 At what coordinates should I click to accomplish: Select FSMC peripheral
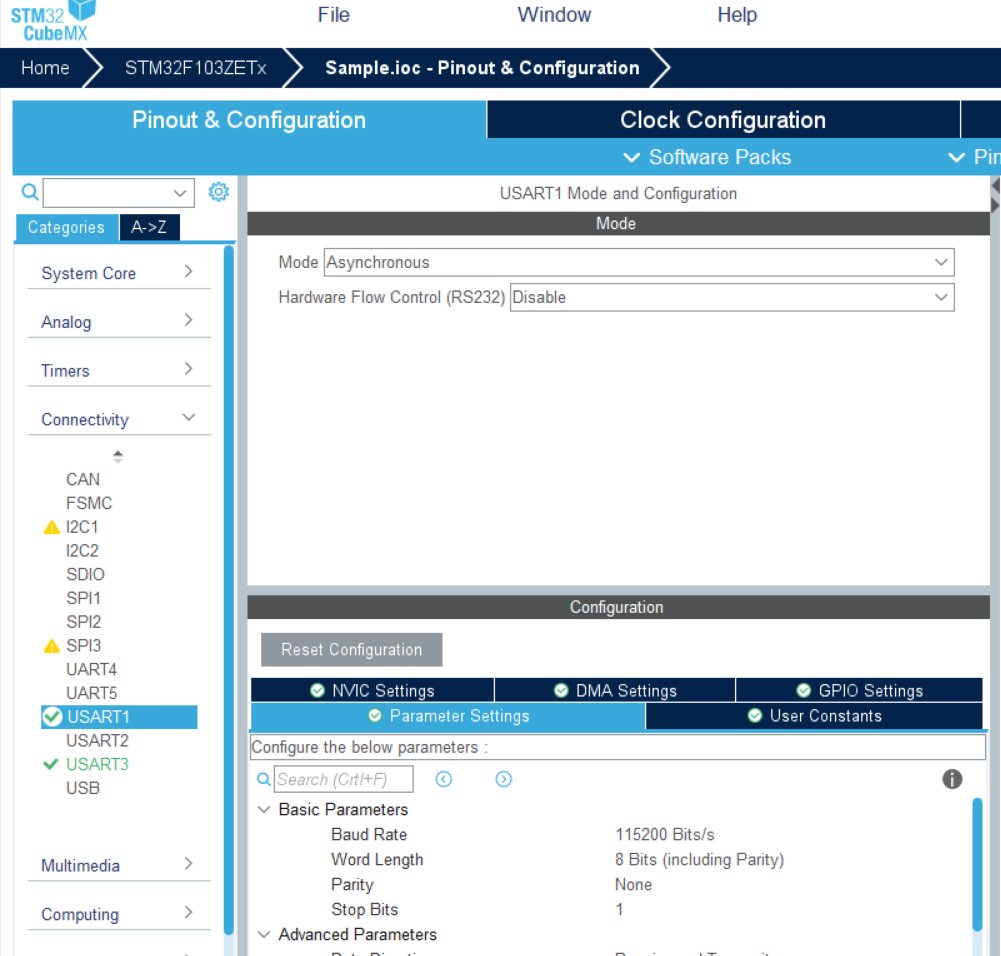coord(89,504)
